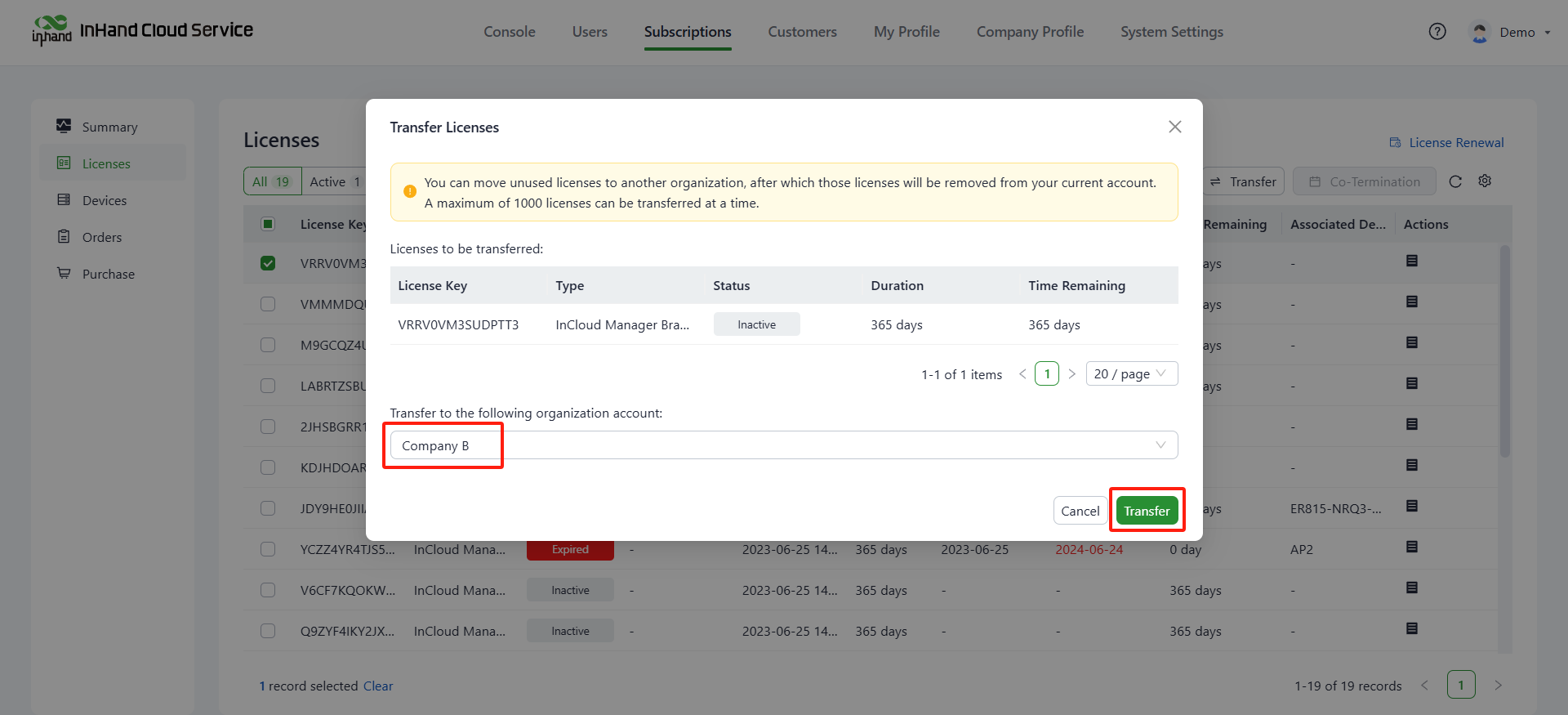Open the System Settings tab

tap(1171, 32)
